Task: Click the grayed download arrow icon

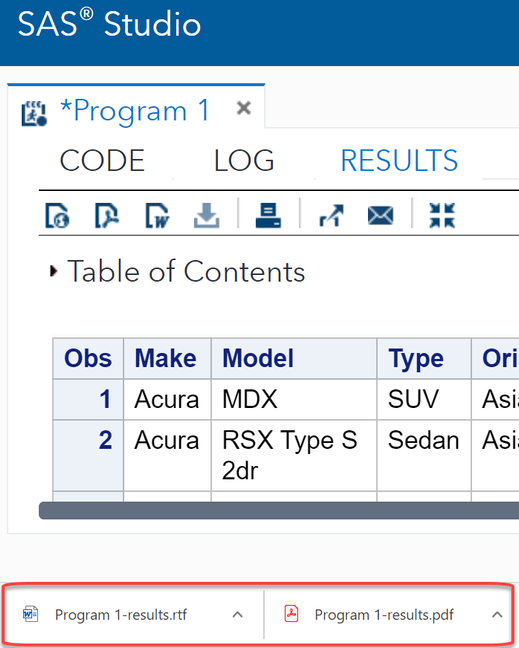Action: 207,215
